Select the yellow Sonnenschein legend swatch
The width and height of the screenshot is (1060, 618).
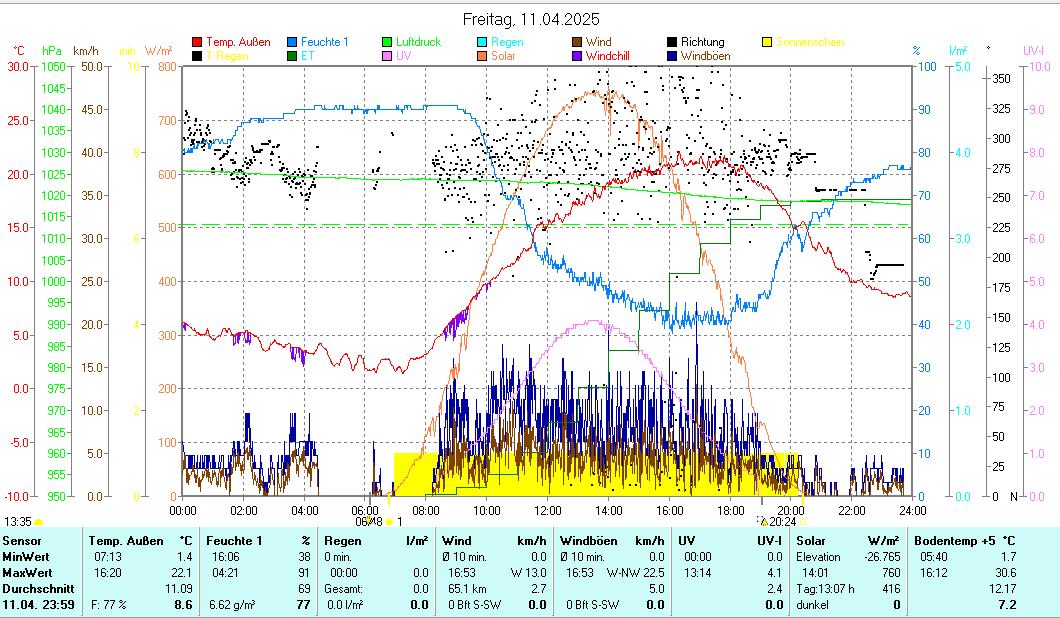pyautogui.click(x=767, y=43)
